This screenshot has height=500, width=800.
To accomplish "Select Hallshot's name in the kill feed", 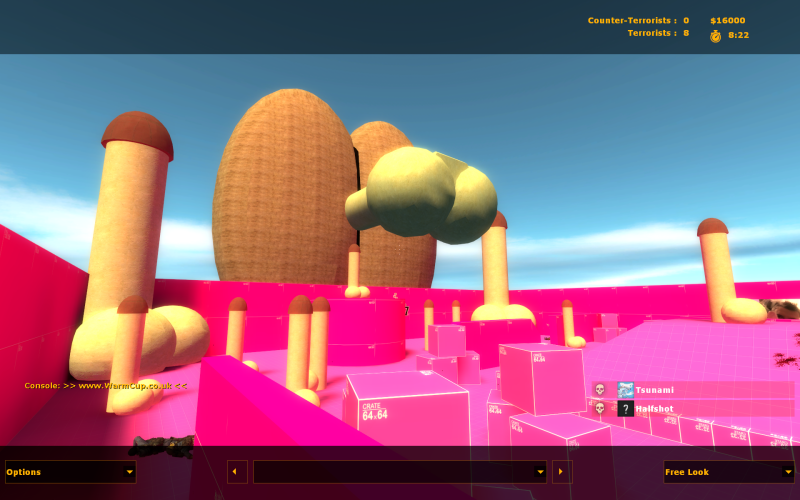I will click(655, 409).
